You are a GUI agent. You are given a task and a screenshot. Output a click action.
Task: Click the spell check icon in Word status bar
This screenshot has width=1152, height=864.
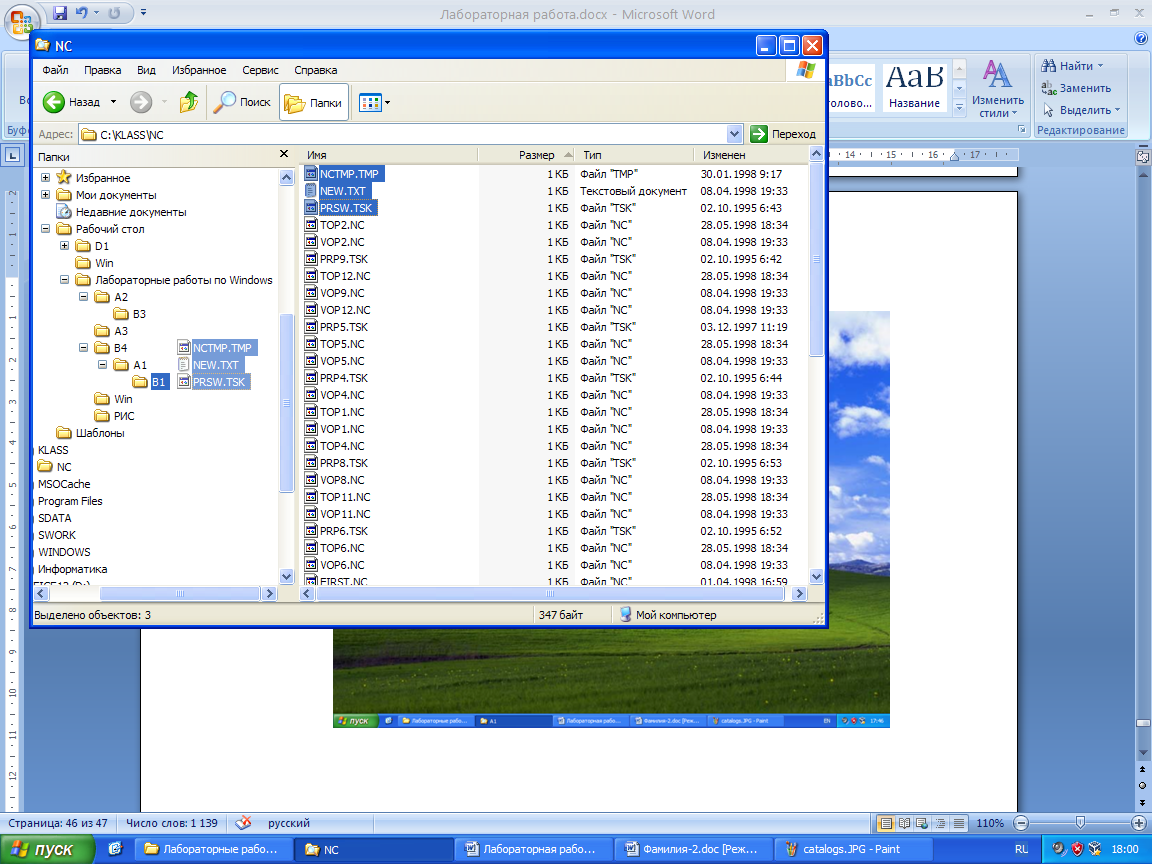click(243, 823)
